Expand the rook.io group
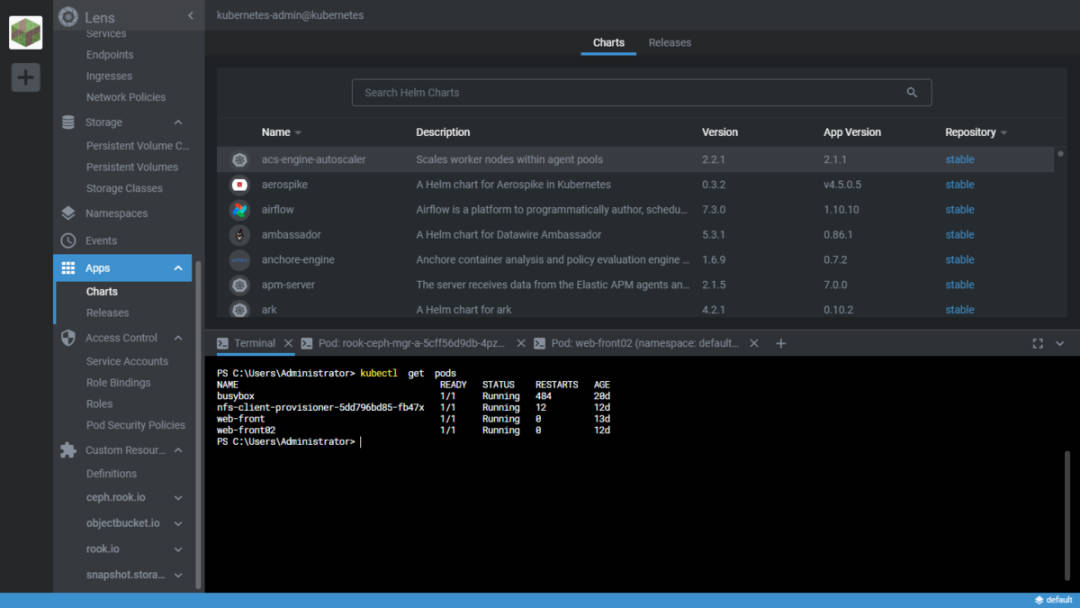Image resolution: width=1080 pixels, height=608 pixels. tap(178, 549)
